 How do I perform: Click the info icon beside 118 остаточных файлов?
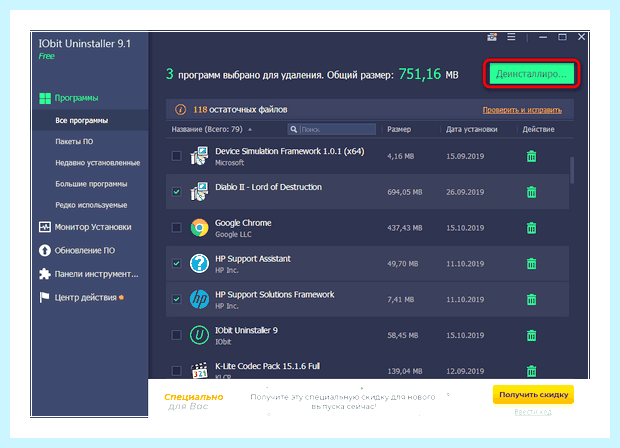pos(180,110)
